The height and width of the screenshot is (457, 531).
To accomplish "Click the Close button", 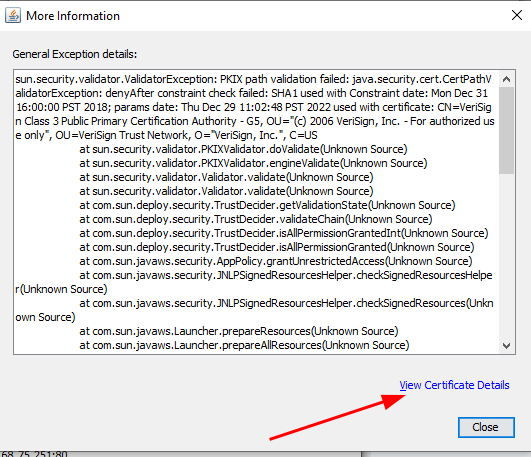I will coord(486,428).
